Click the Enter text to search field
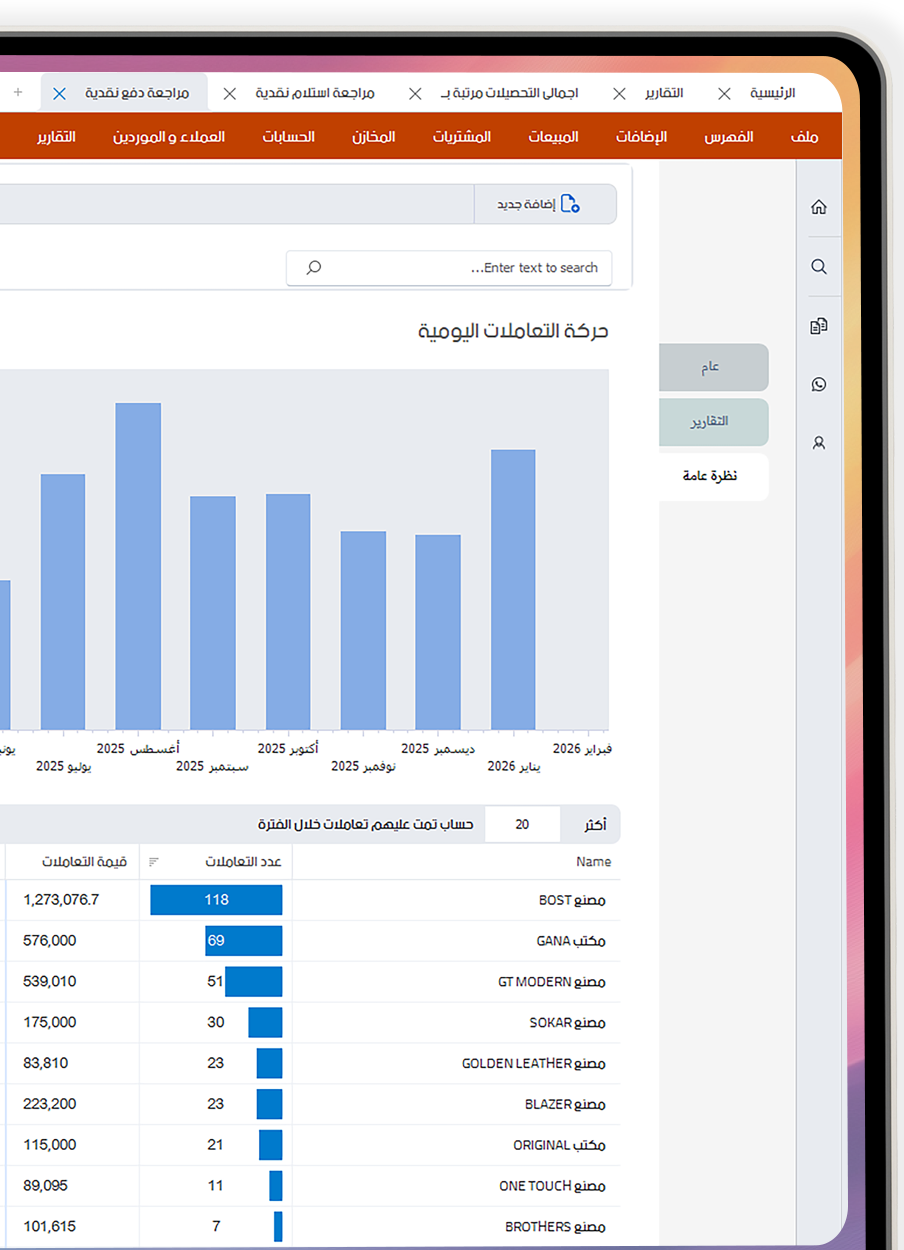The width and height of the screenshot is (904, 1250). pyautogui.click(x=460, y=268)
